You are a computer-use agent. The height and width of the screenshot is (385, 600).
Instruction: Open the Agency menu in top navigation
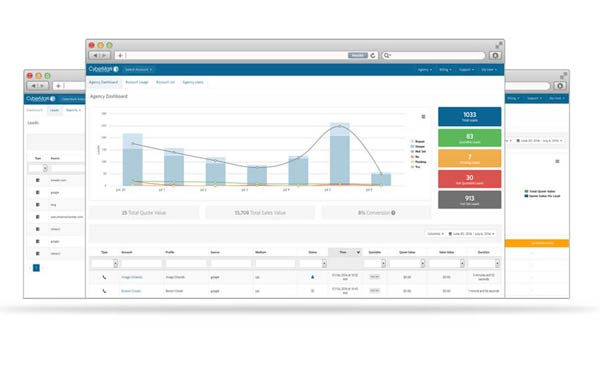pos(424,70)
